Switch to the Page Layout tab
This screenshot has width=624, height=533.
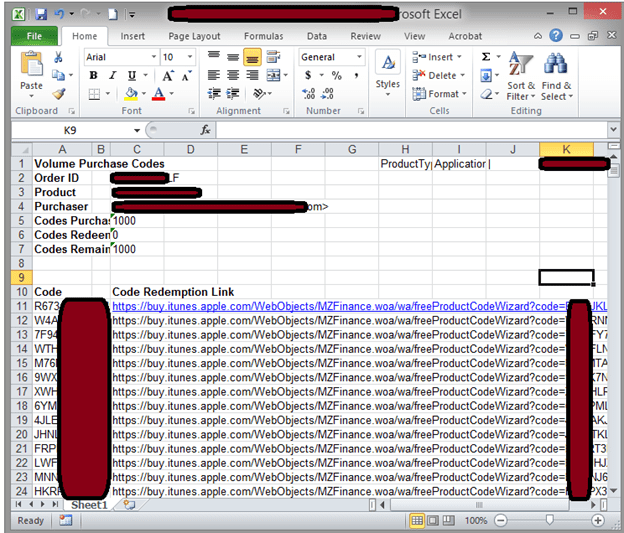point(194,36)
